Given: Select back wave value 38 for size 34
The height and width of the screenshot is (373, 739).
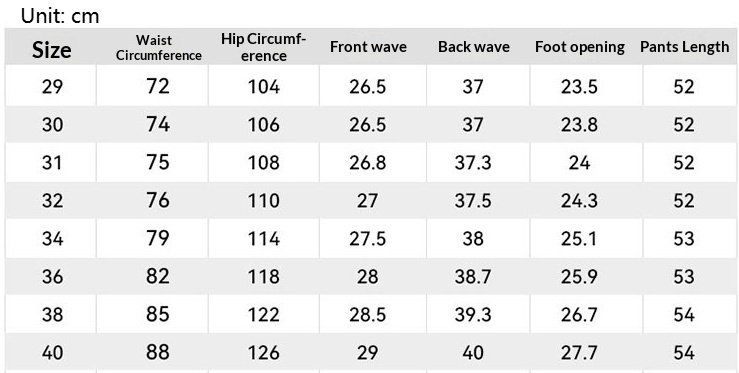Looking at the screenshot, I should [473, 239].
